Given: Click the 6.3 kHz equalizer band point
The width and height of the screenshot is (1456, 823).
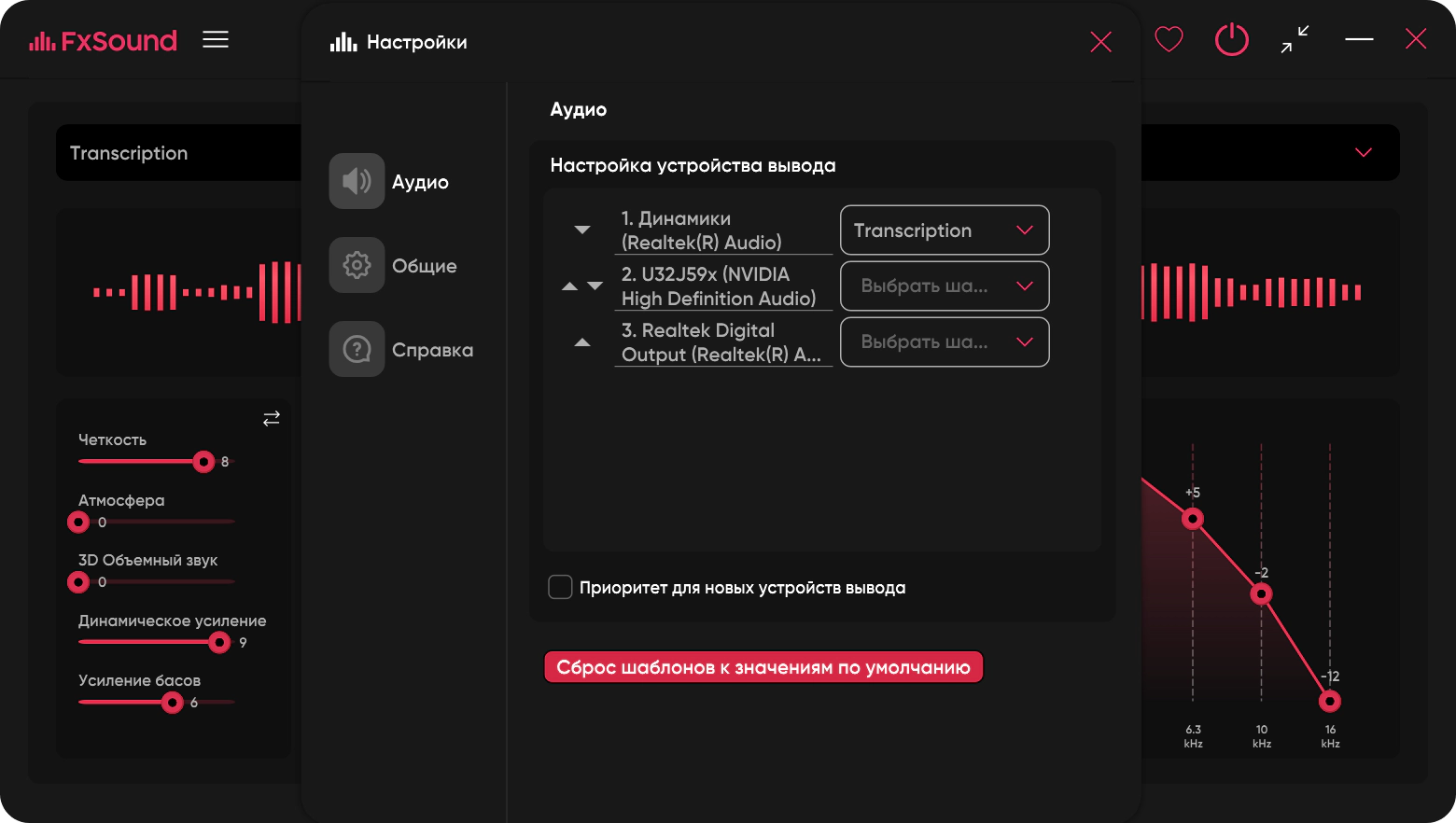Looking at the screenshot, I should (x=1193, y=519).
